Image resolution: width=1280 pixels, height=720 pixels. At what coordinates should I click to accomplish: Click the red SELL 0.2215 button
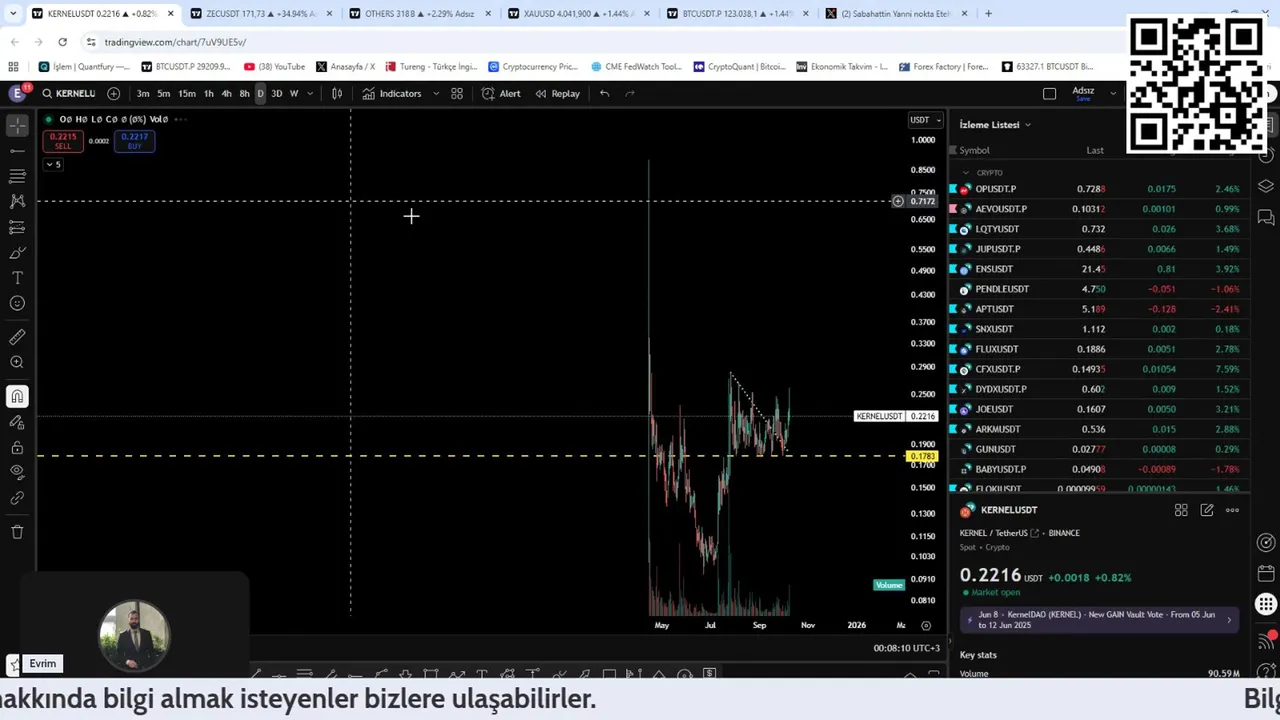pos(62,141)
